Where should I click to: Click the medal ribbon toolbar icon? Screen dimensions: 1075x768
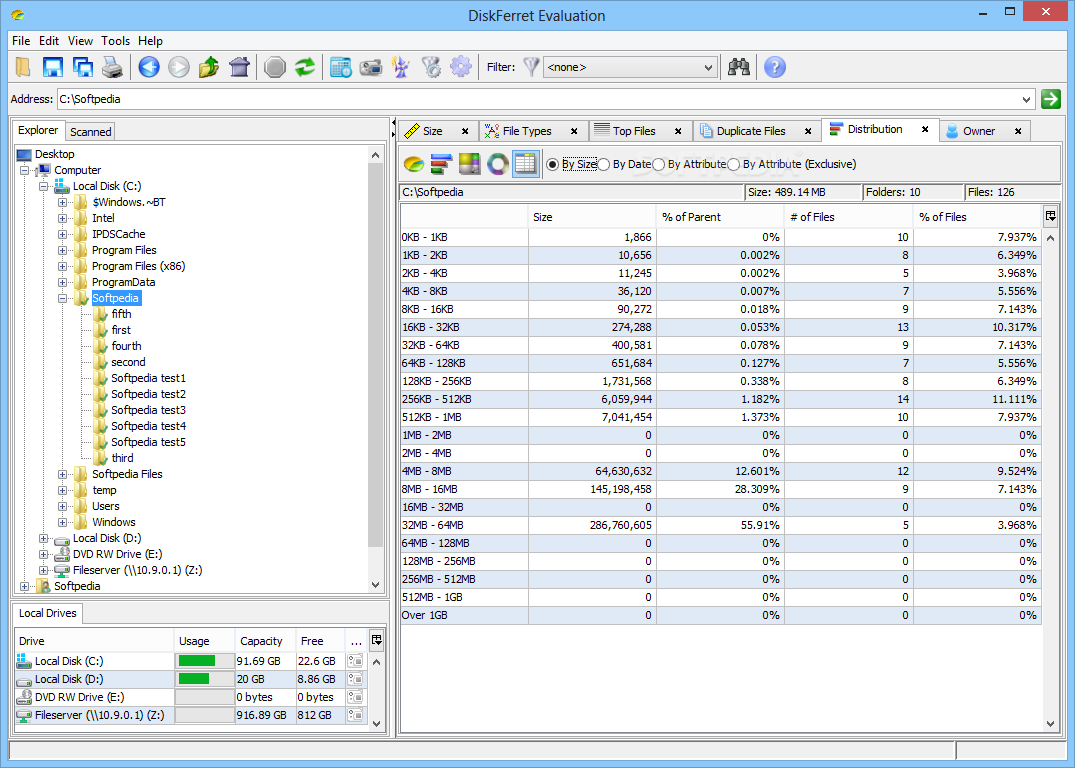coord(431,67)
